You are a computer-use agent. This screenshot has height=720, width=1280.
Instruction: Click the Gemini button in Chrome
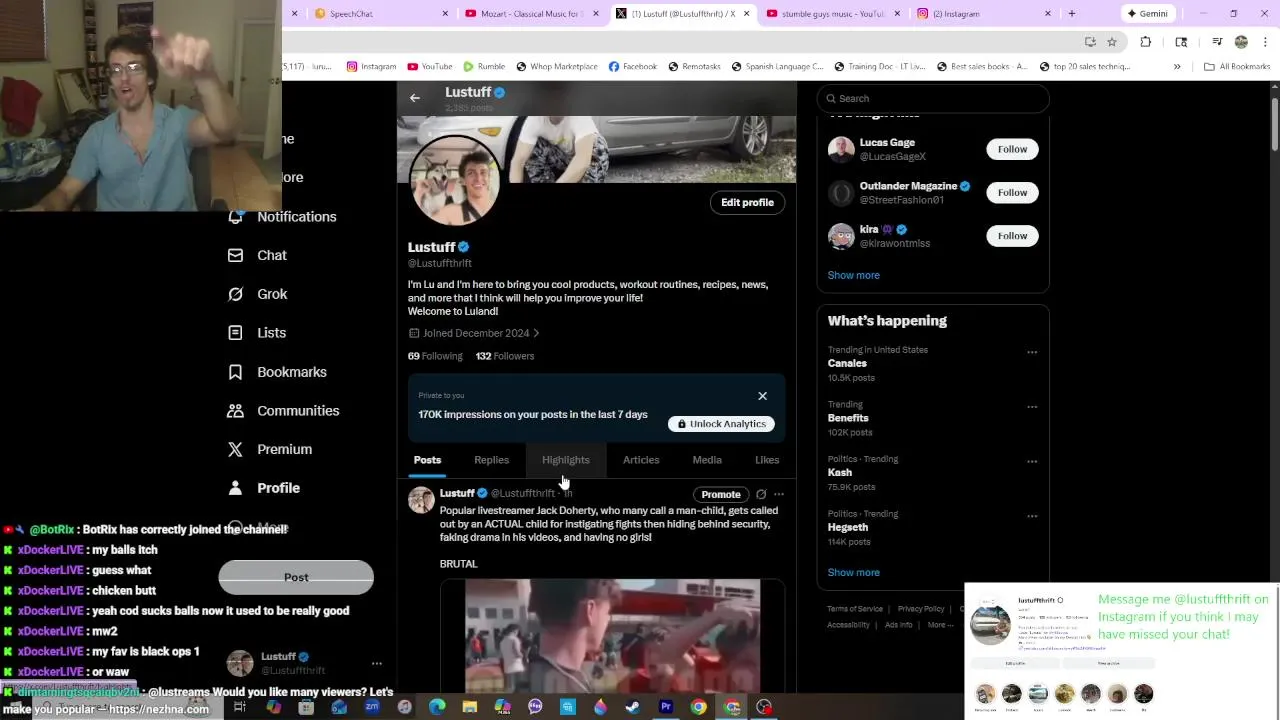coord(1146,14)
